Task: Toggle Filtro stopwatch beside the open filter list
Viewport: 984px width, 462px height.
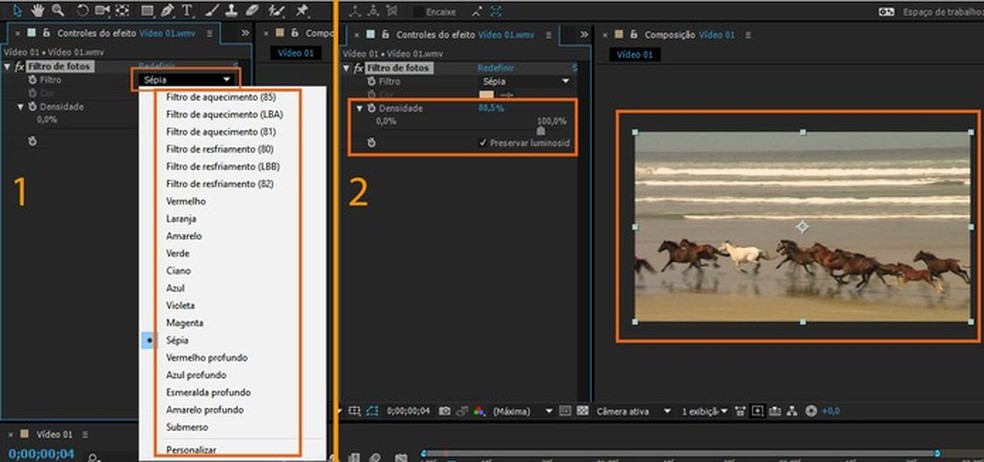Action: (33, 80)
